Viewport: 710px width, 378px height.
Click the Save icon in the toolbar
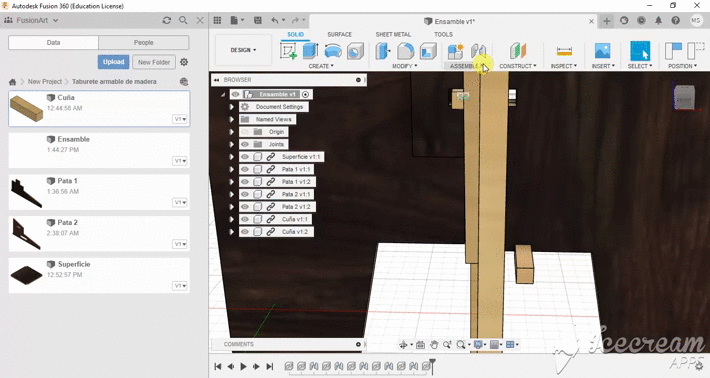(x=258, y=20)
